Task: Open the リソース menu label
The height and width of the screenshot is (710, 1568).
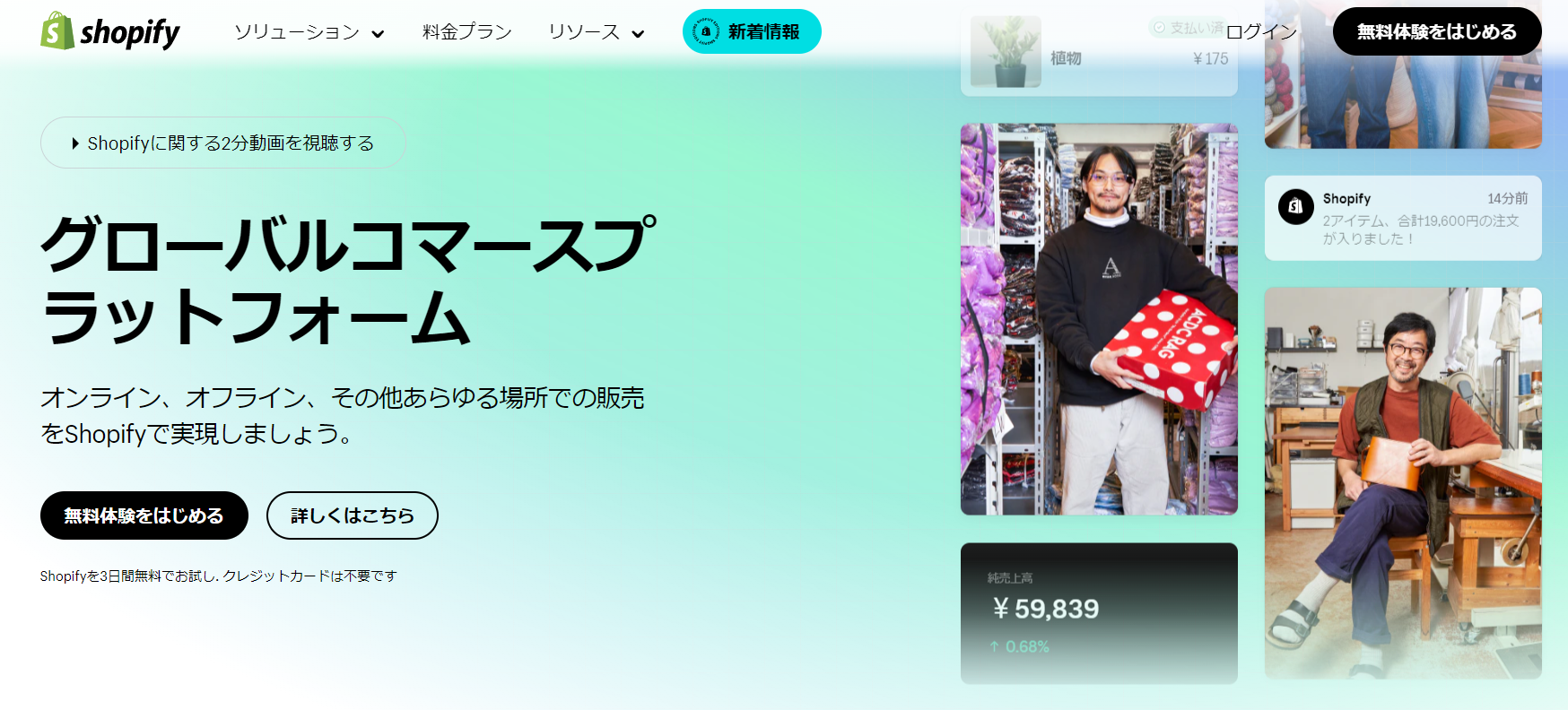Action: pos(584,32)
